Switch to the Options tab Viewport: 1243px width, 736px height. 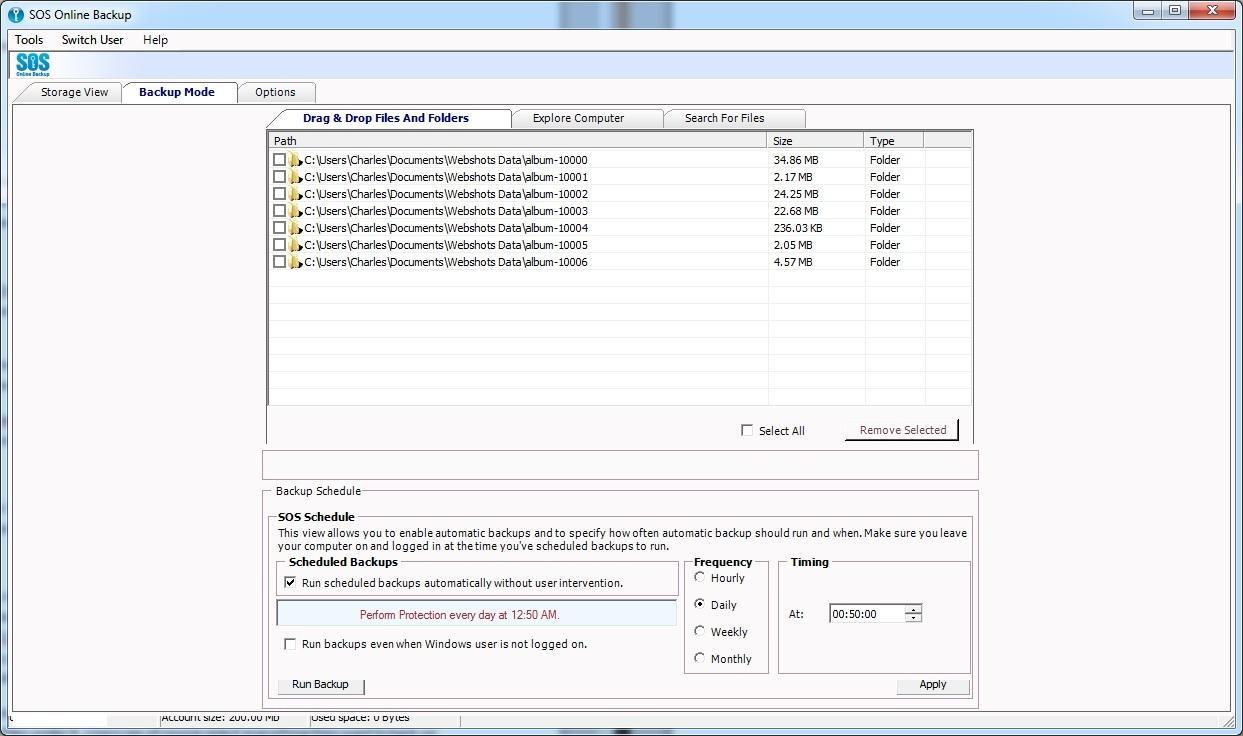(x=276, y=91)
